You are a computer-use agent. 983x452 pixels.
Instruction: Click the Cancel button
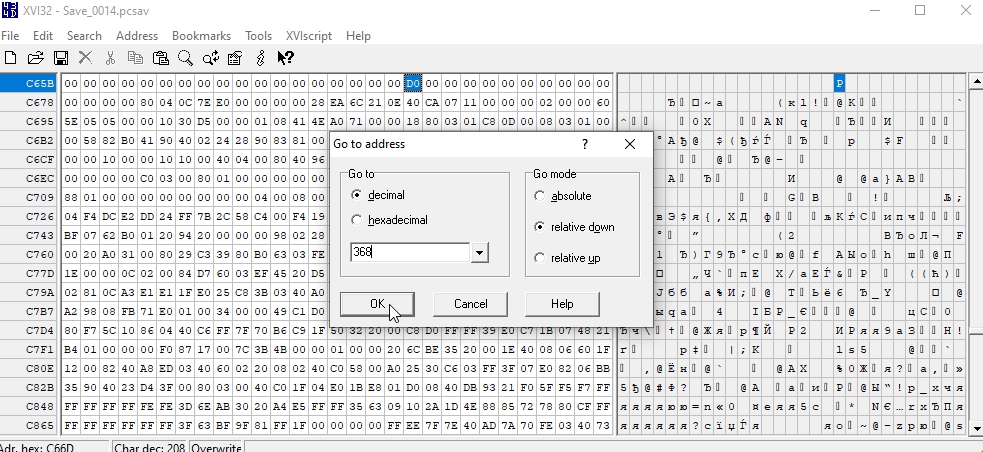(x=470, y=304)
